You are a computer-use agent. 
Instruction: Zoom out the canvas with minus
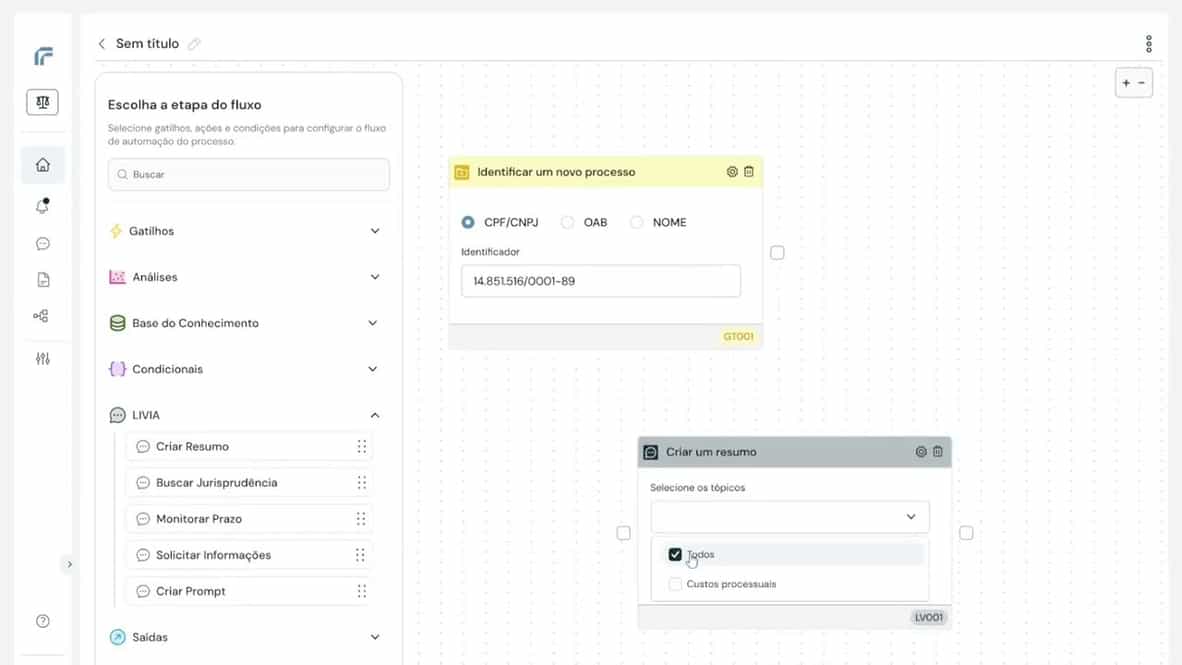click(x=1141, y=83)
